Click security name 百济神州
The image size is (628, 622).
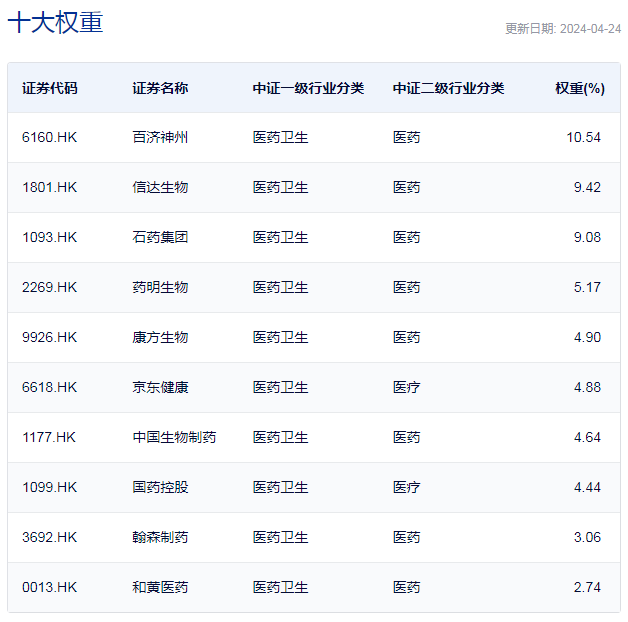click(x=160, y=137)
